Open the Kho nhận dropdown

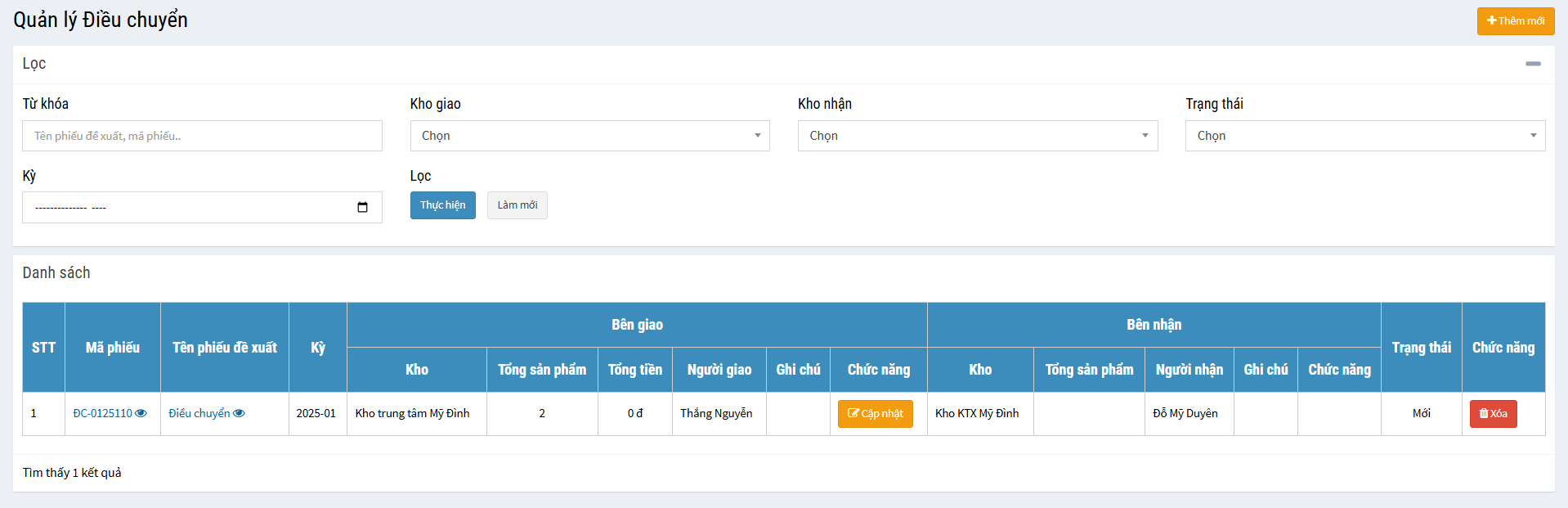click(x=977, y=136)
